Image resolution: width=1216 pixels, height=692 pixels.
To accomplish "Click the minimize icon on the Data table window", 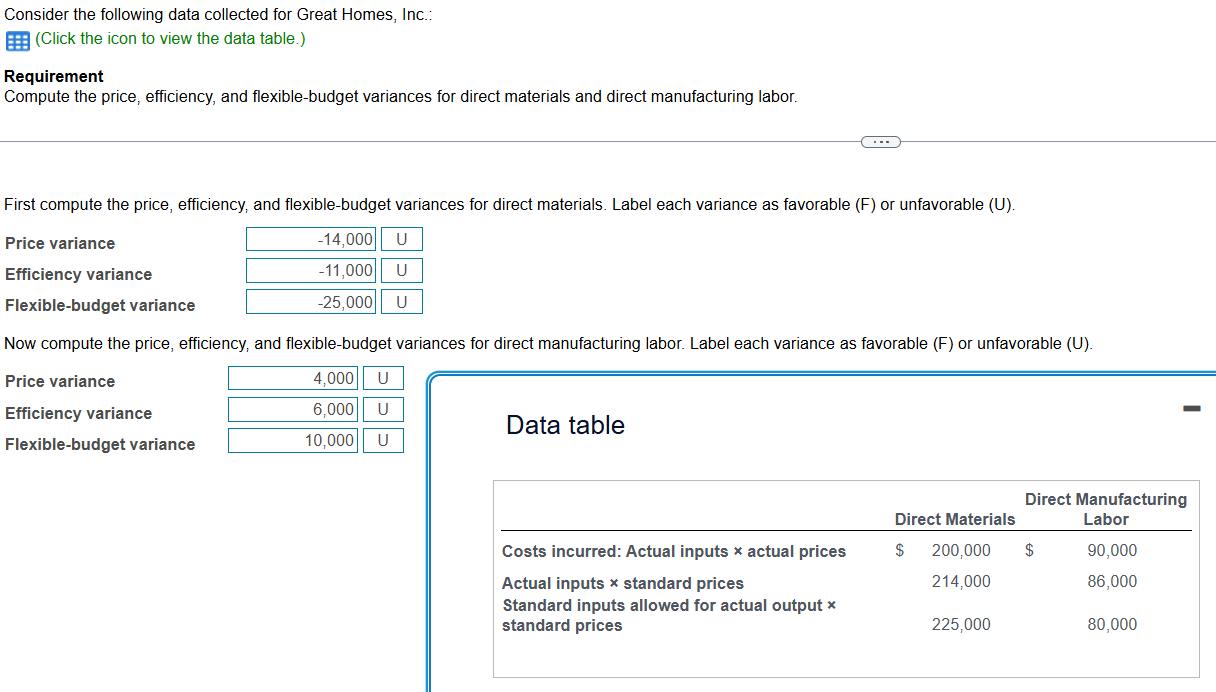I will [1190, 407].
